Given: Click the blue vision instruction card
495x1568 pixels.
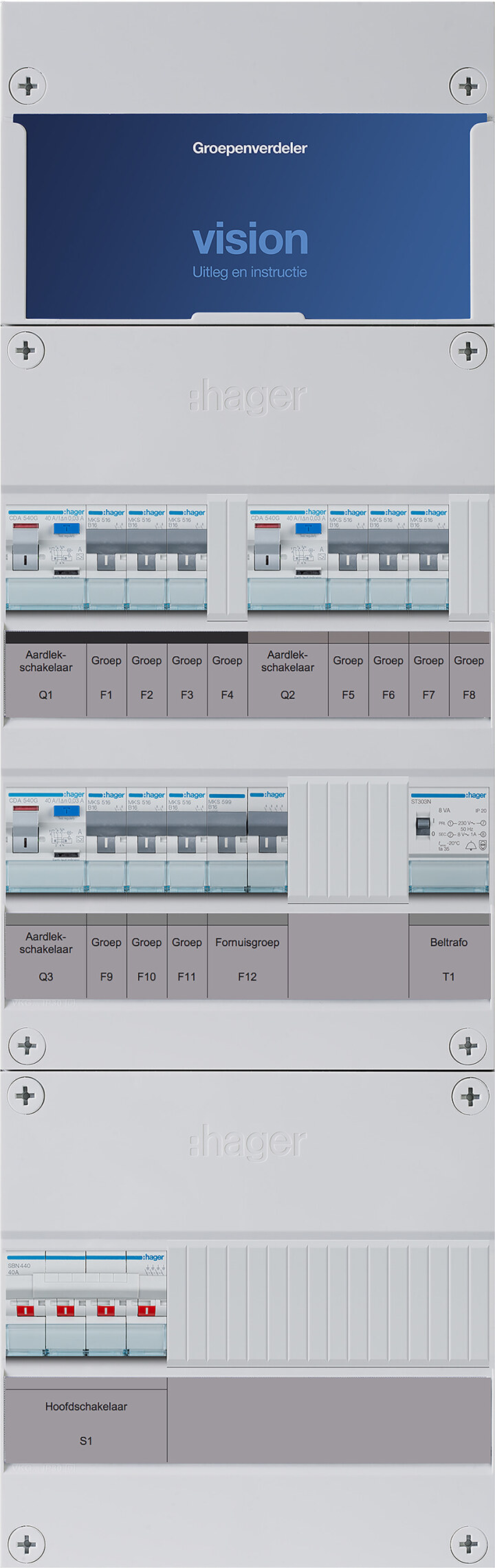Looking at the screenshot, I should [x=250, y=216].
